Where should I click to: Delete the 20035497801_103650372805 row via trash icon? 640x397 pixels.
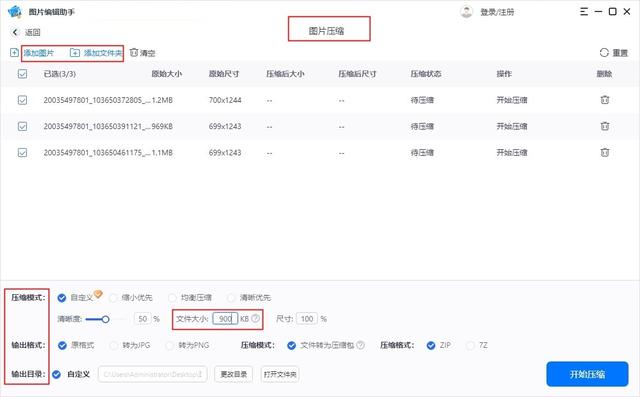604,100
